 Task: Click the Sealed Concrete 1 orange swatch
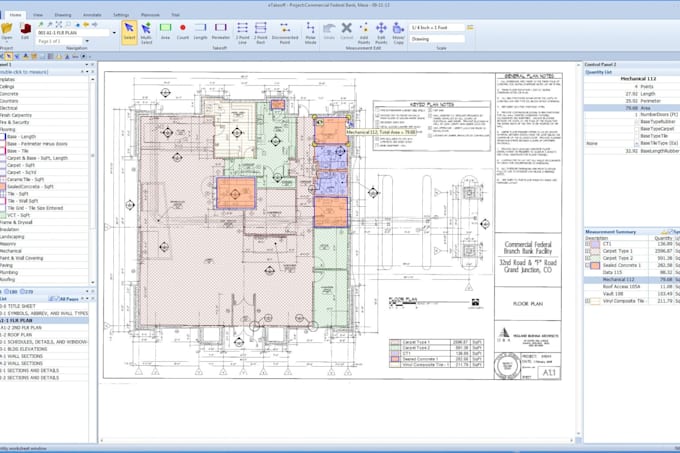click(x=595, y=265)
